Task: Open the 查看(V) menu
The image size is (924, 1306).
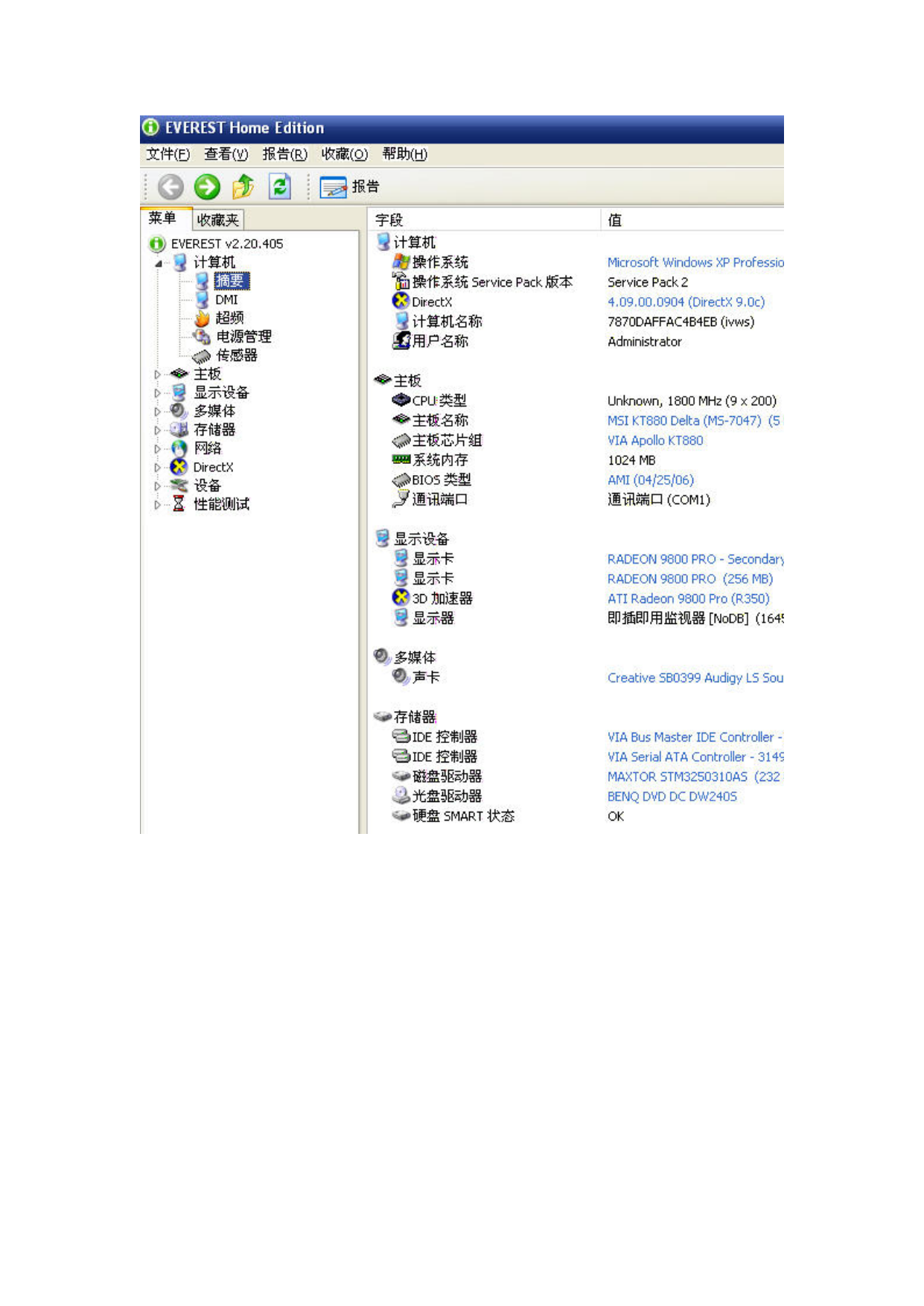Action: click(226, 154)
